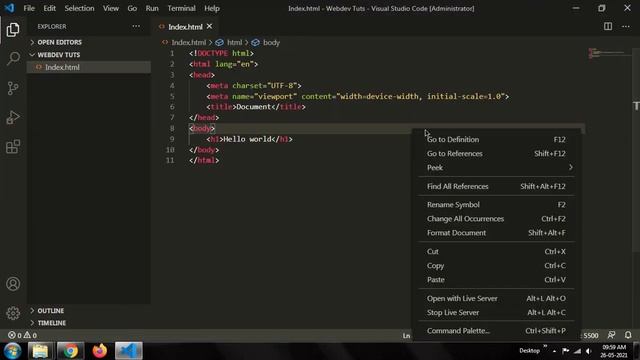Open the Extensions view
Image resolution: width=640 pixels, height=360 pixels.
[13, 147]
